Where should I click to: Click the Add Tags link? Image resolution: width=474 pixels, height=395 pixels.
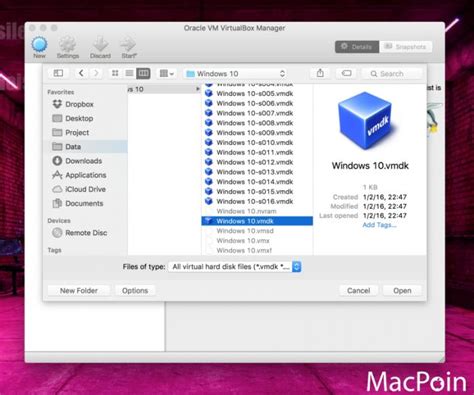379,225
